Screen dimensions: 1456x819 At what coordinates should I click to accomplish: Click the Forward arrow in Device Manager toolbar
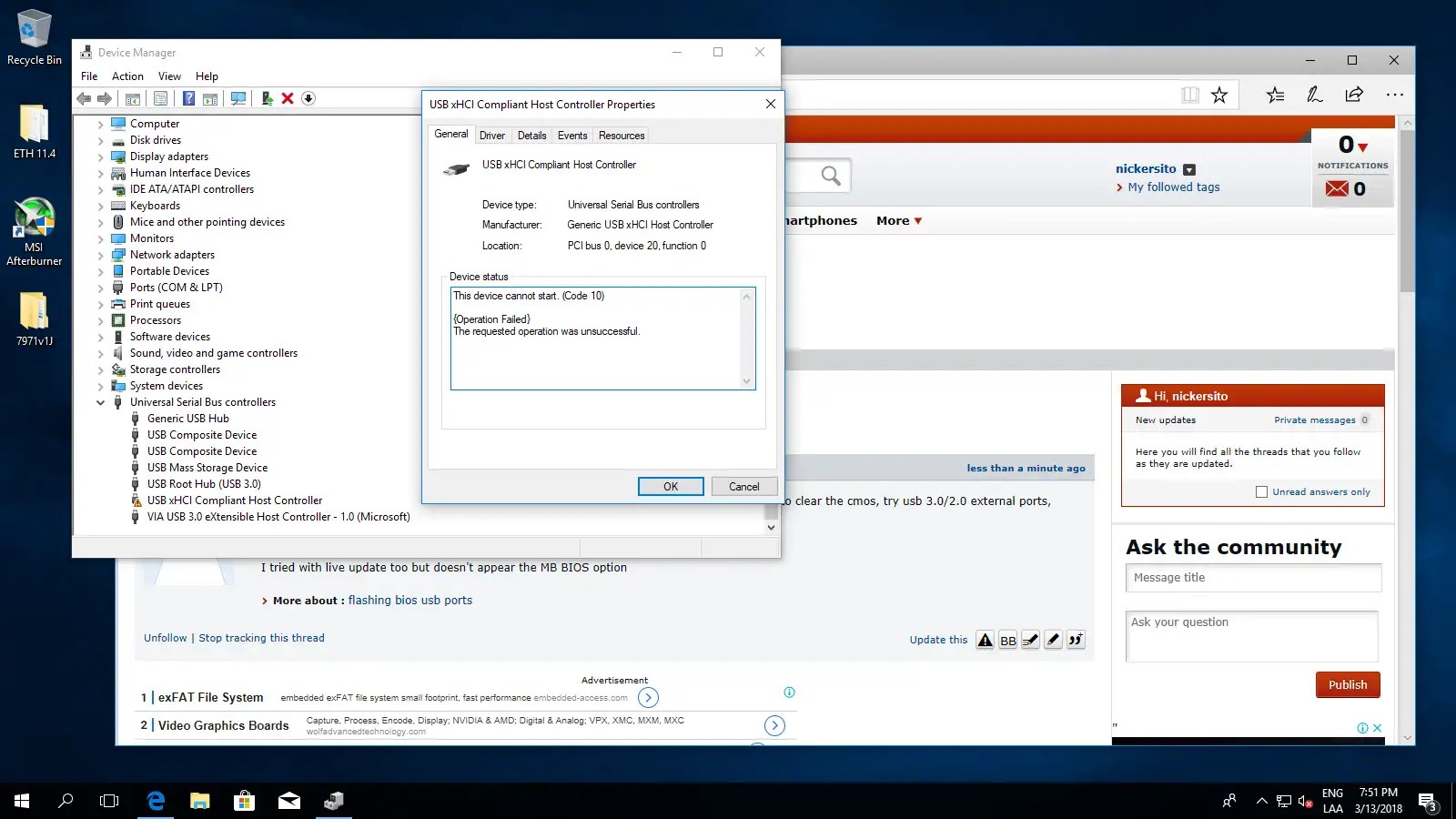coord(105,98)
